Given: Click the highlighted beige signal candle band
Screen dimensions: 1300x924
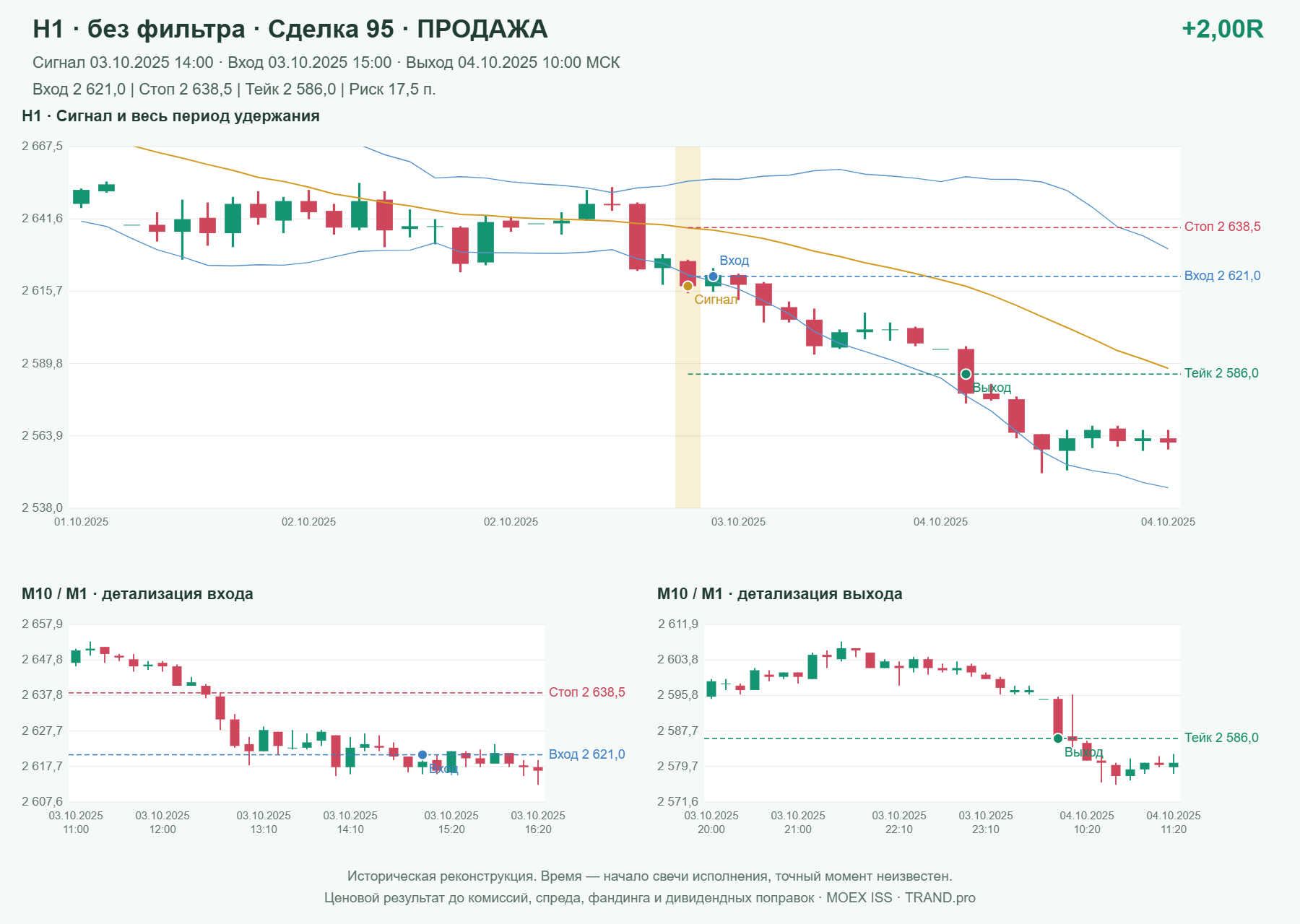Looking at the screenshot, I should point(688,327).
